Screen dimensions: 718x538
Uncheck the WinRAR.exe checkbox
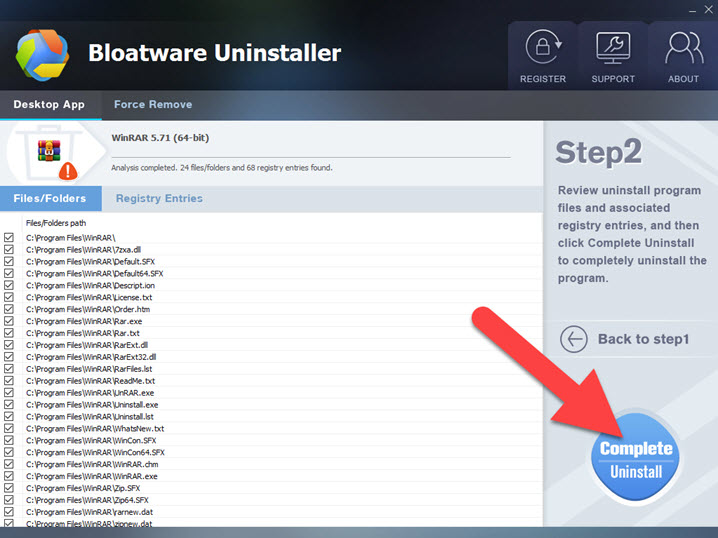(9, 476)
